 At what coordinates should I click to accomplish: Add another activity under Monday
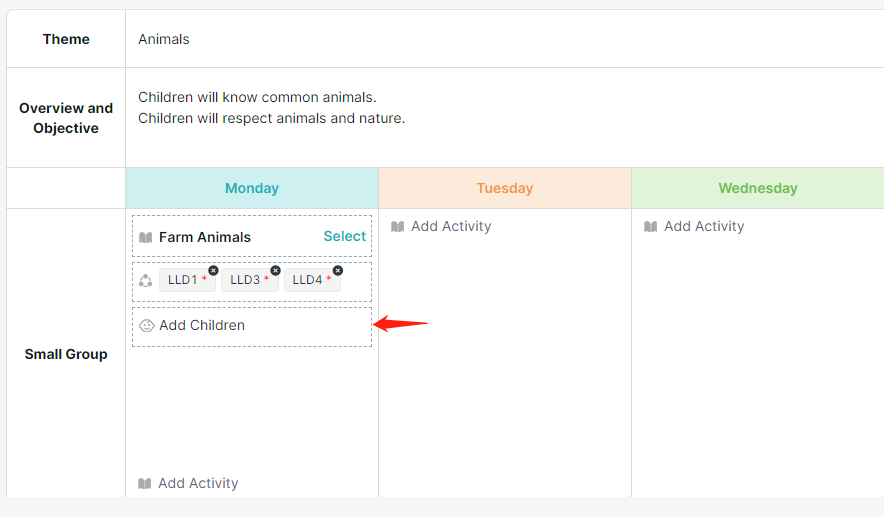tap(198, 483)
